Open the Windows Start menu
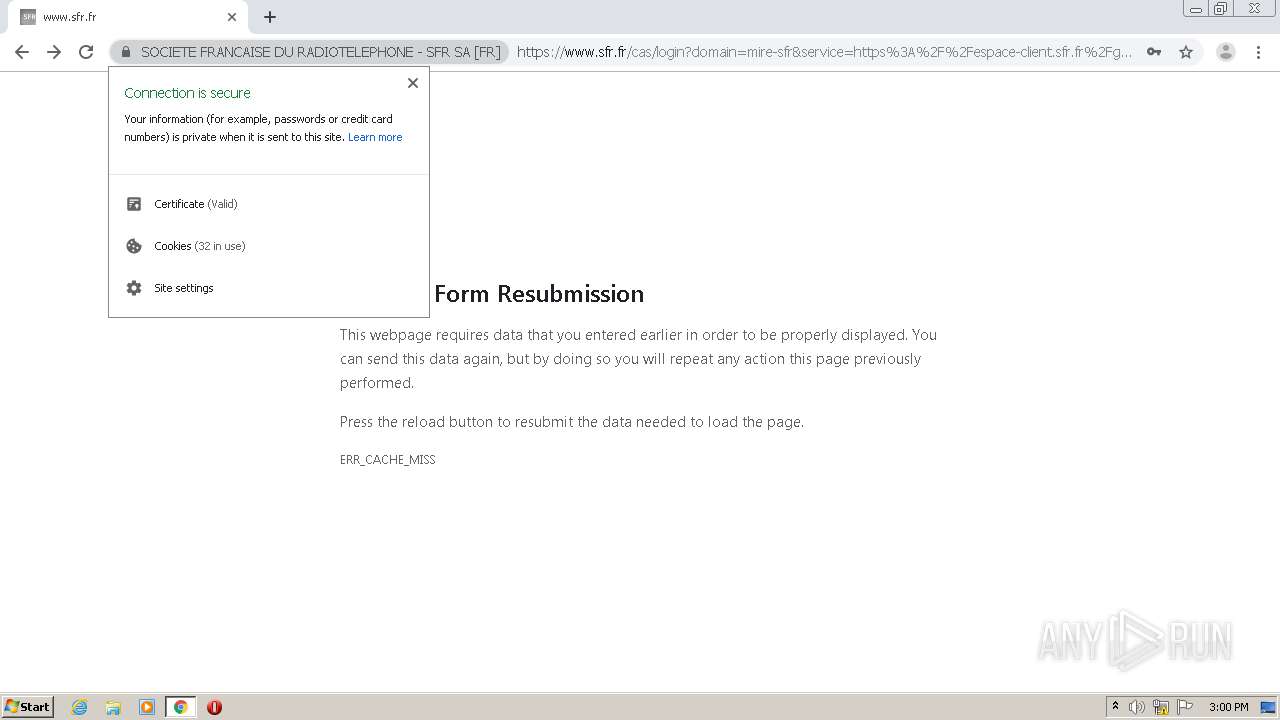Image resolution: width=1280 pixels, height=720 pixels. pos(28,707)
